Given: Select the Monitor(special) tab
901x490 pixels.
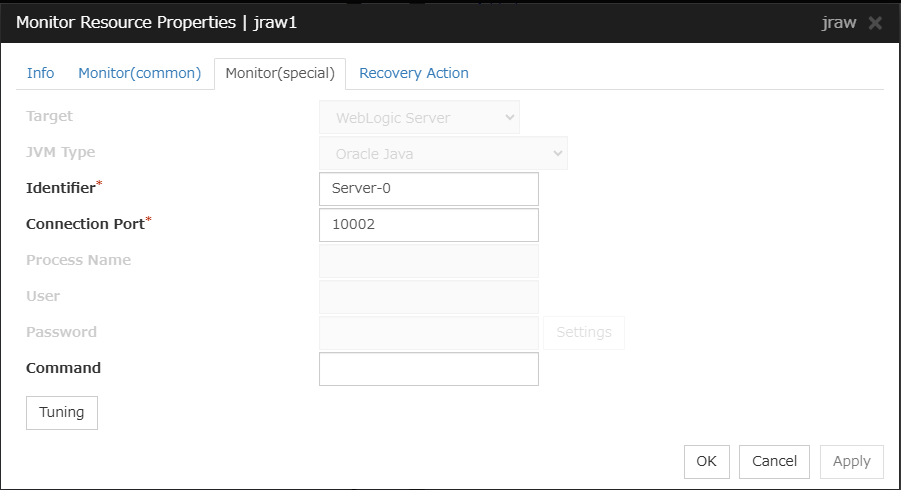Looking at the screenshot, I should [x=279, y=74].
